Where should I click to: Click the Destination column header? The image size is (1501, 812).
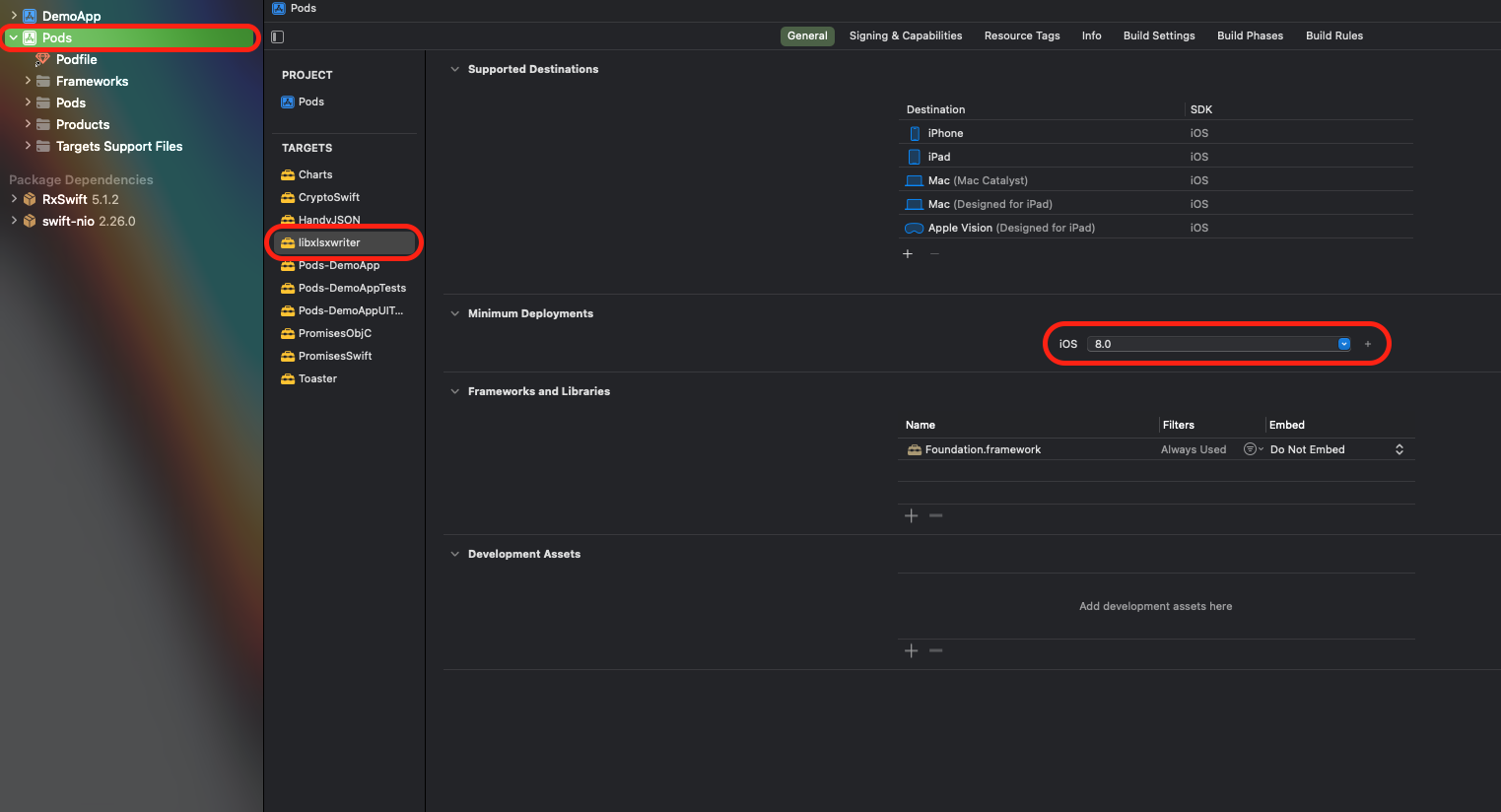pyautogui.click(x=935, y=109)
